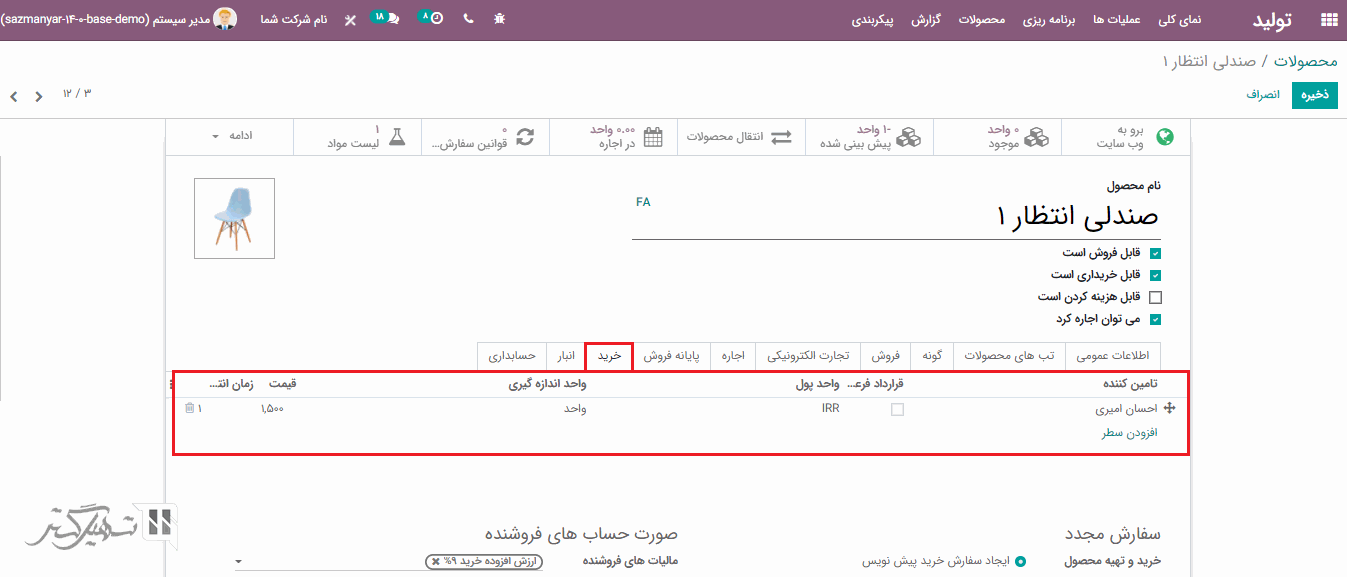This screenshot has height=577, width=1347.
Task: Open the 'پیکربندی' menu
Action: (x=873, y=19)
